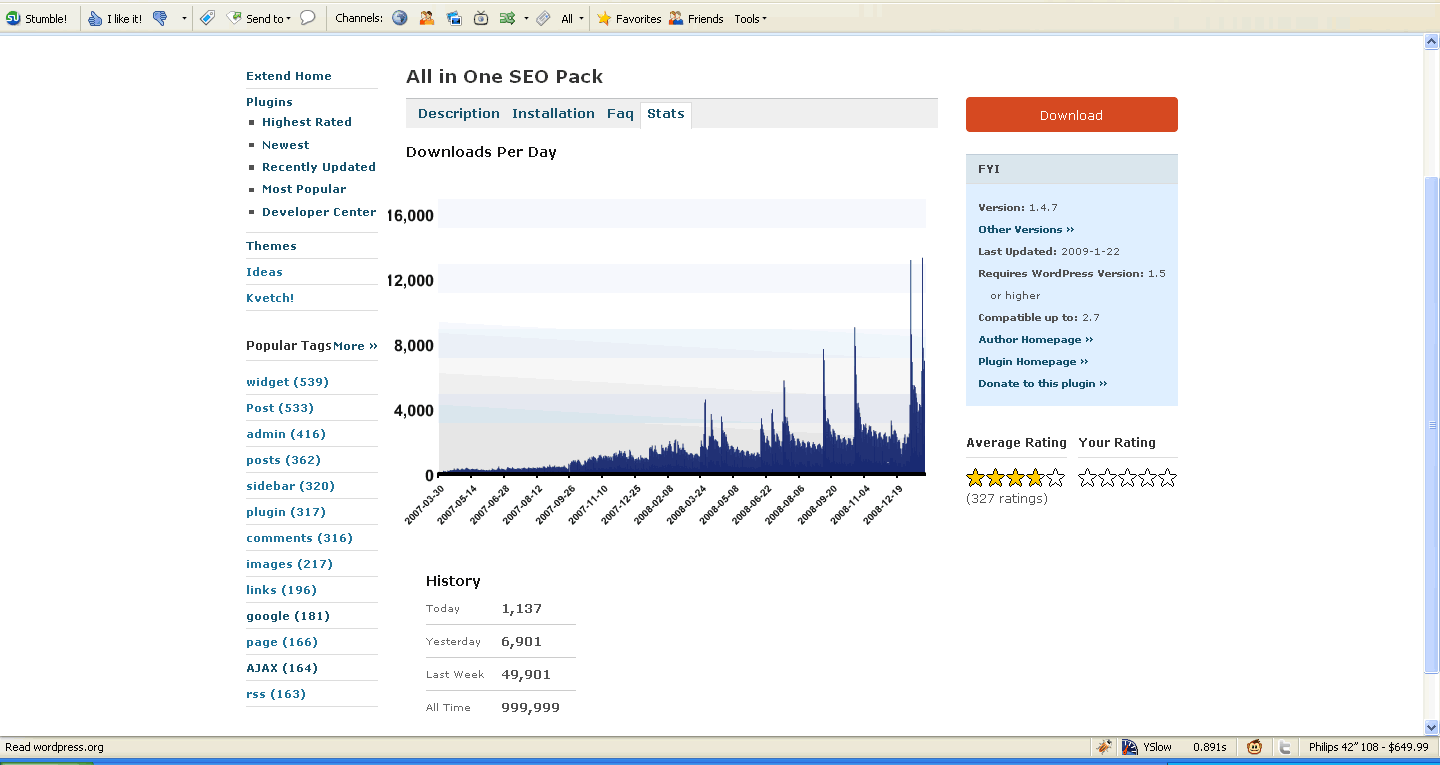This screenshot has width=1440, height=765.
Task: Open Firebug from the status bar bug icon
Action: coord(1104,747)
